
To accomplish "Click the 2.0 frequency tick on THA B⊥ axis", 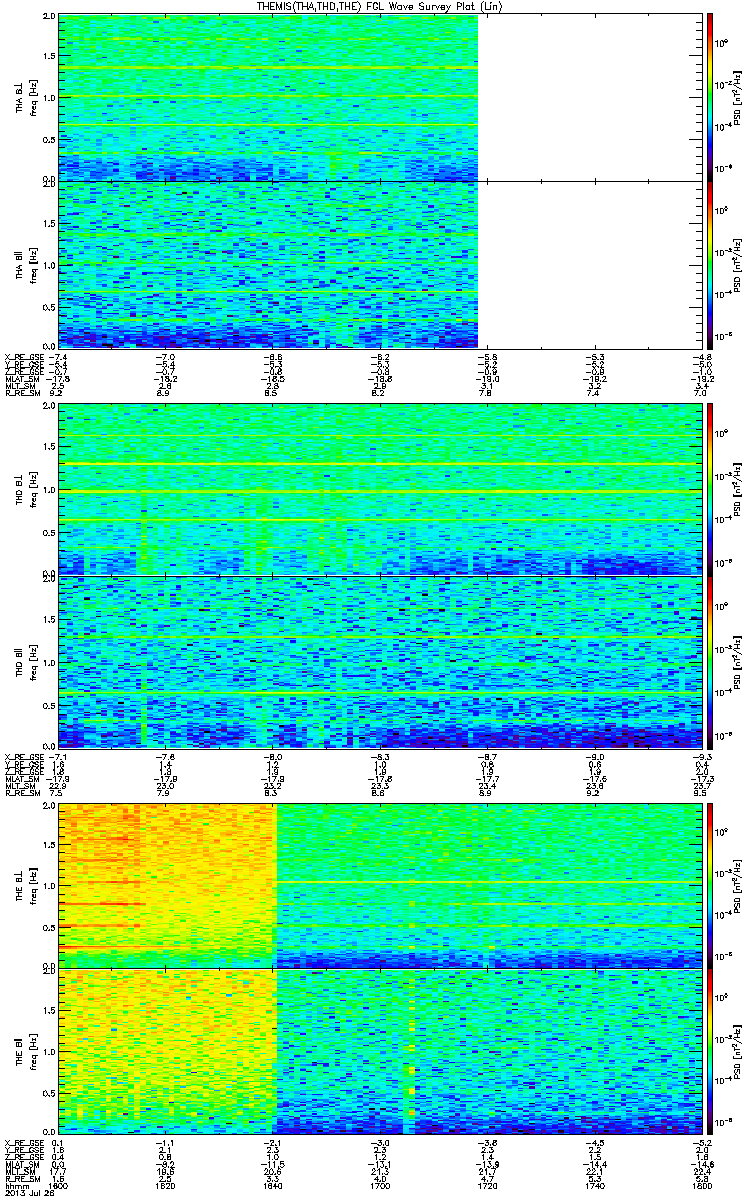I will [x=50, y=18].
